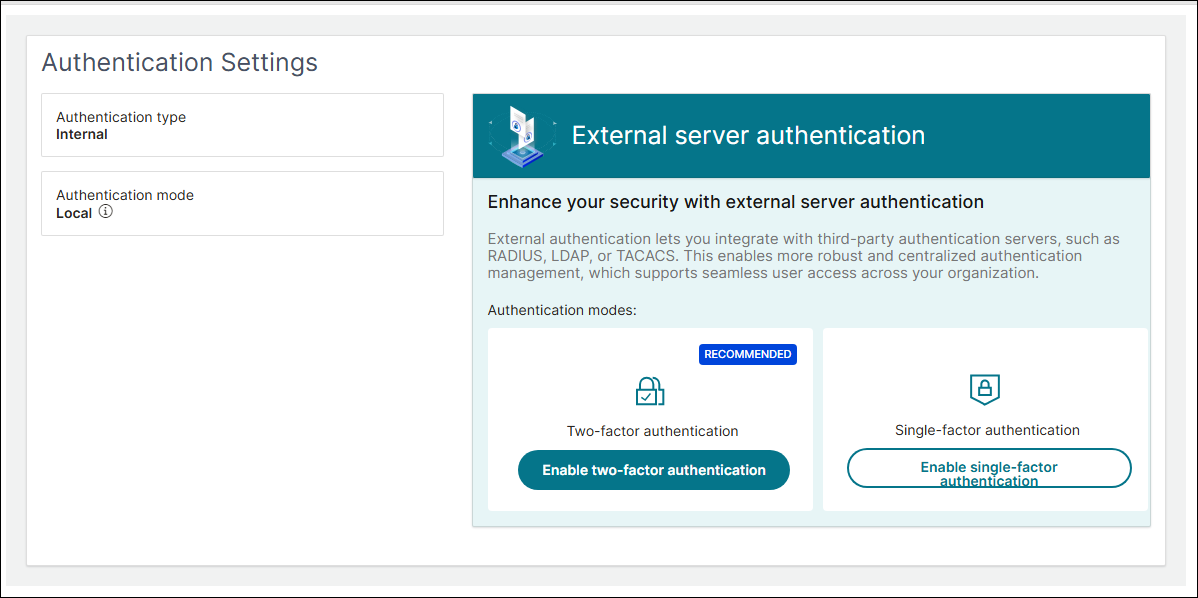
Task: Click the Enhance your security subheading
Action: [735, 202]
